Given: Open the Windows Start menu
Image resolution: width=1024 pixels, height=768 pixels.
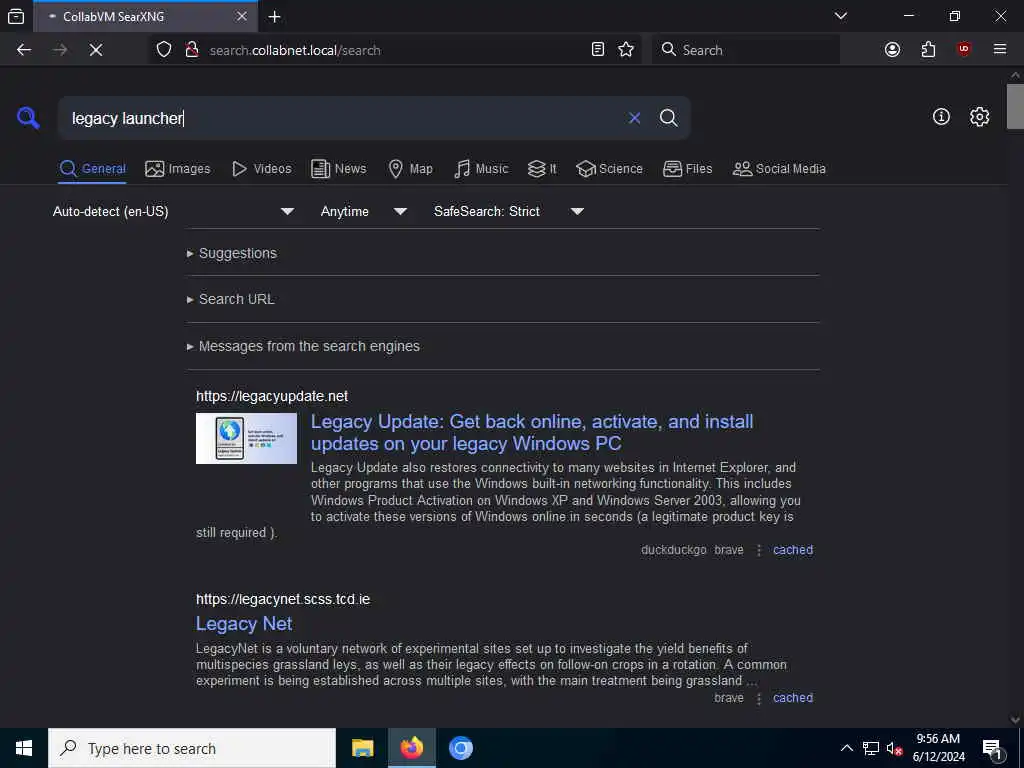Looking at the screenshot, I should point(24,748).
